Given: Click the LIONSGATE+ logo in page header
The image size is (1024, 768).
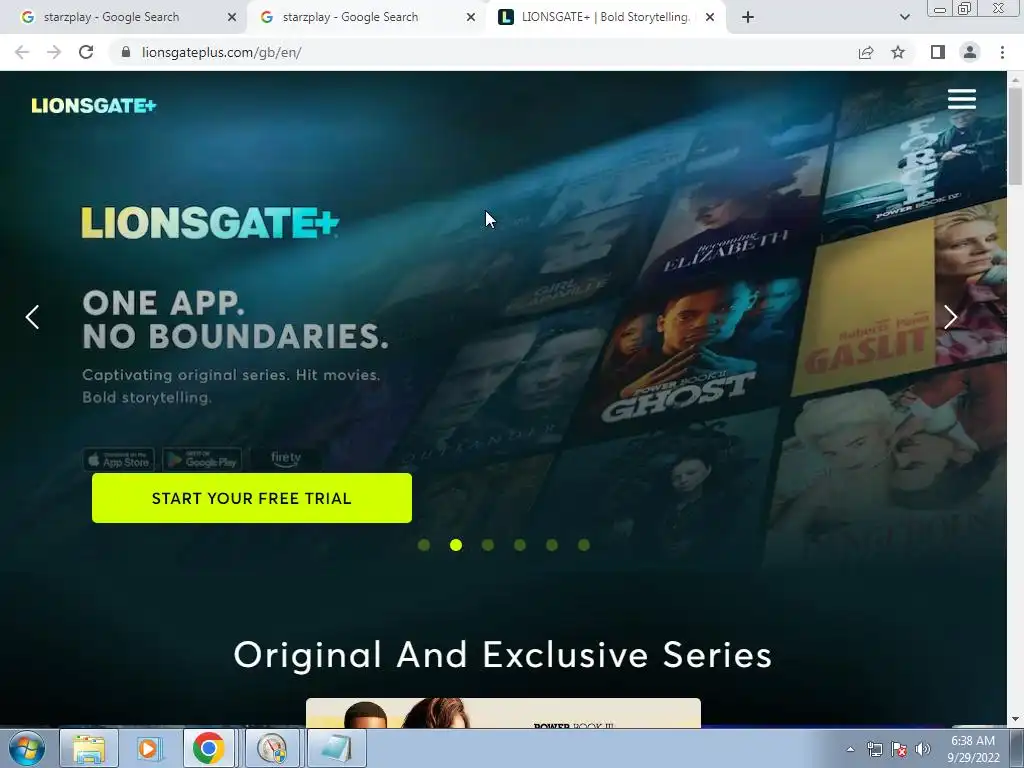Looking at the screenshot, I should pos(94,105).
